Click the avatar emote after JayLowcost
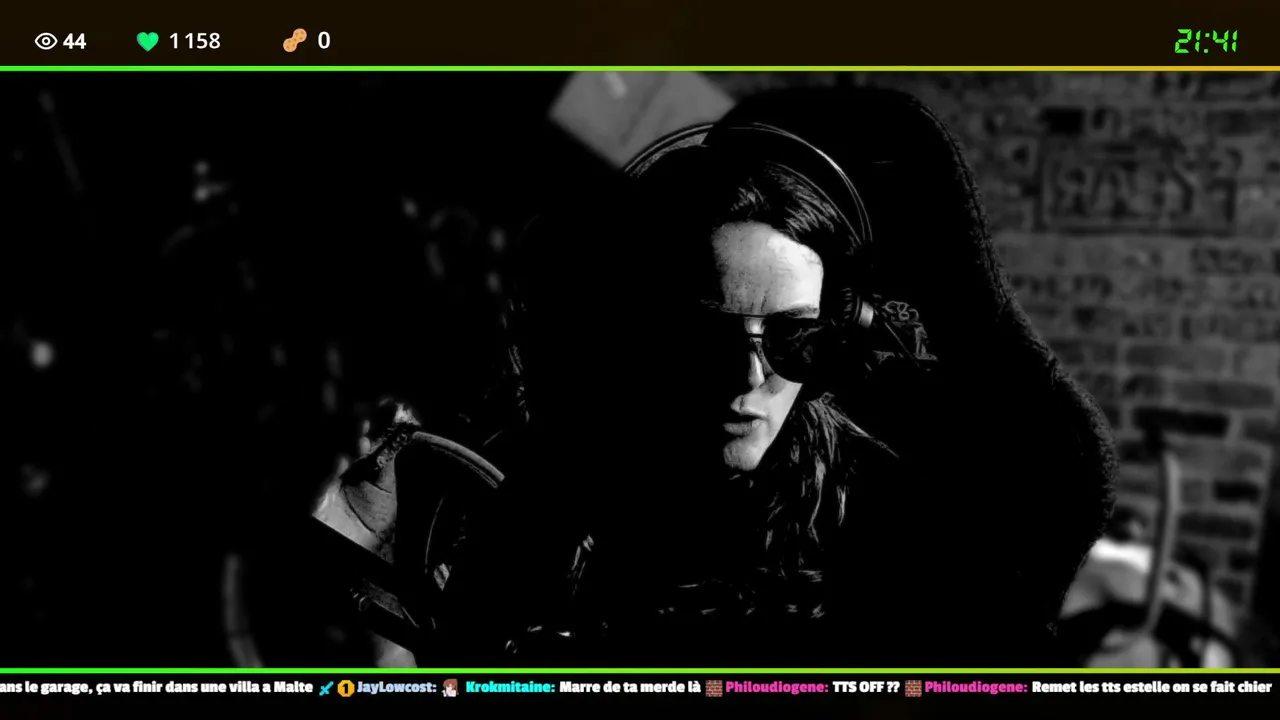 [450, 688]
